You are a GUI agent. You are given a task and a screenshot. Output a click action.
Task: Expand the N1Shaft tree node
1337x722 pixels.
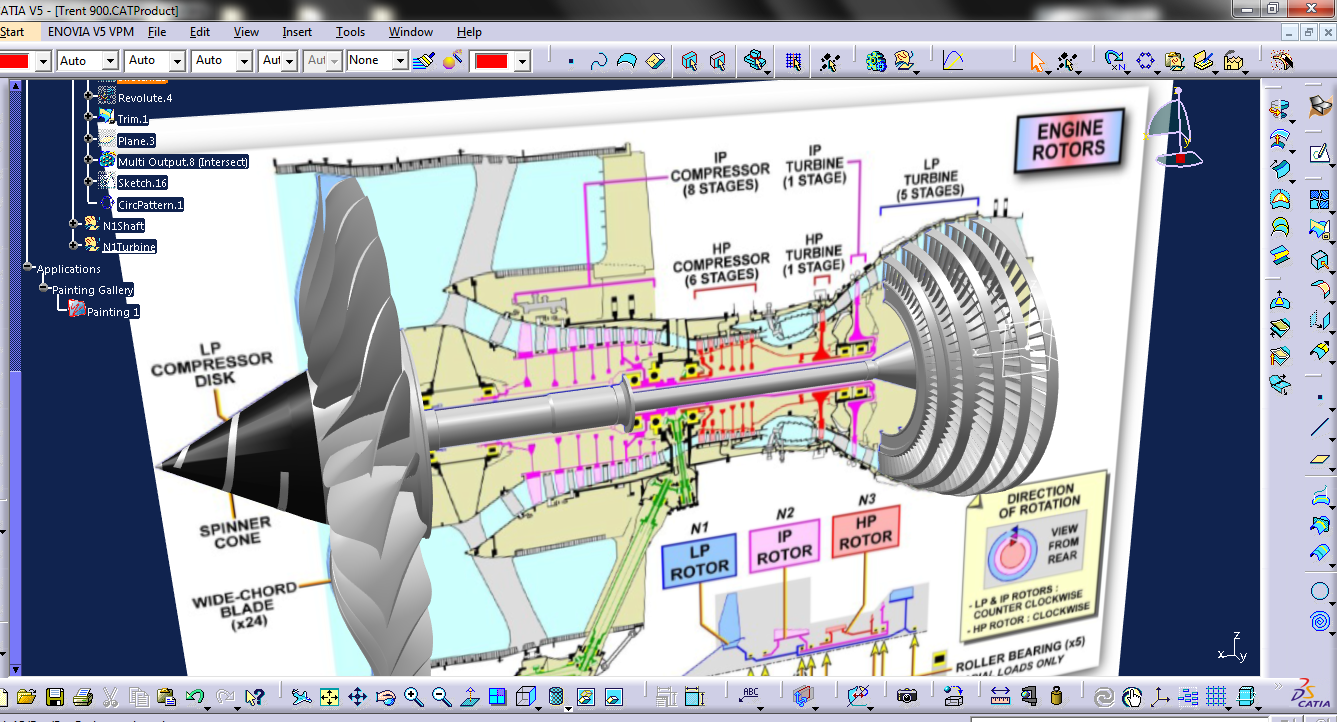point(74,225)
